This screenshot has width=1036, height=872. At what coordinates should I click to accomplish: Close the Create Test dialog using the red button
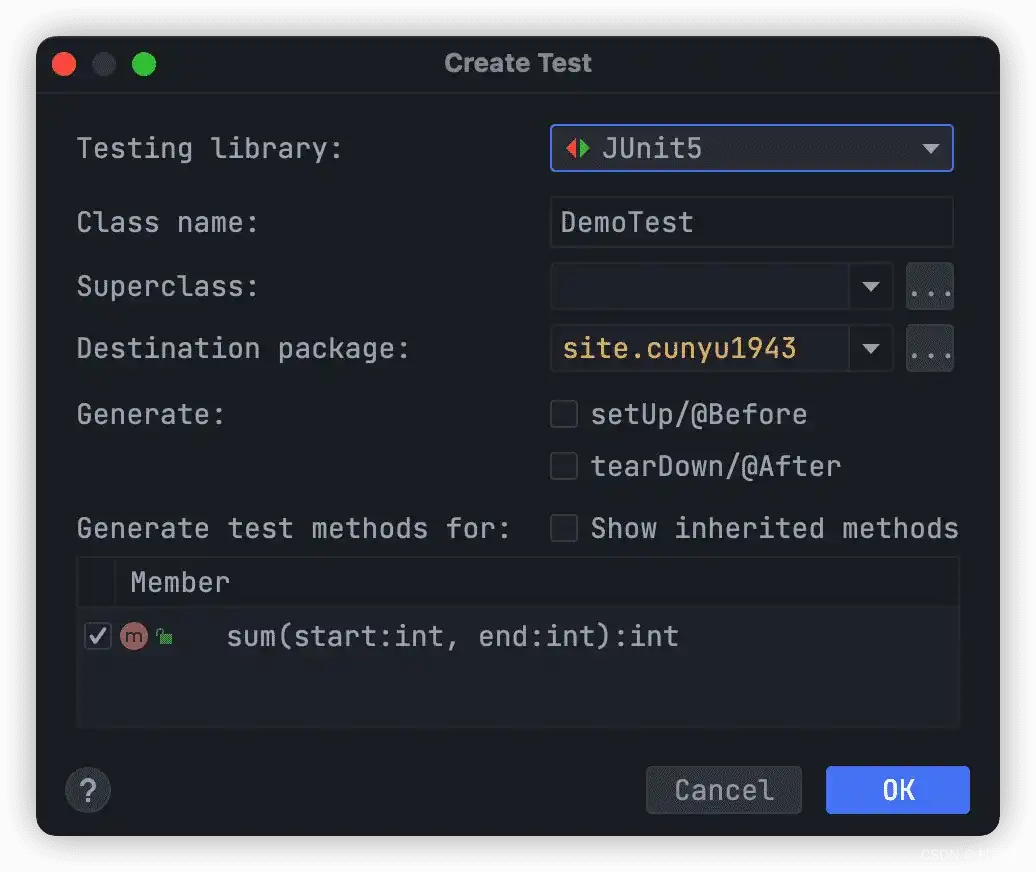pos(64,64)
